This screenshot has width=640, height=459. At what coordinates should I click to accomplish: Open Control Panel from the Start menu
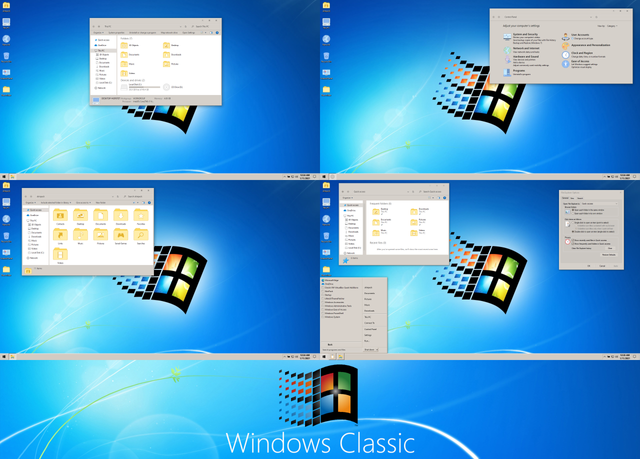pos(370,329)
